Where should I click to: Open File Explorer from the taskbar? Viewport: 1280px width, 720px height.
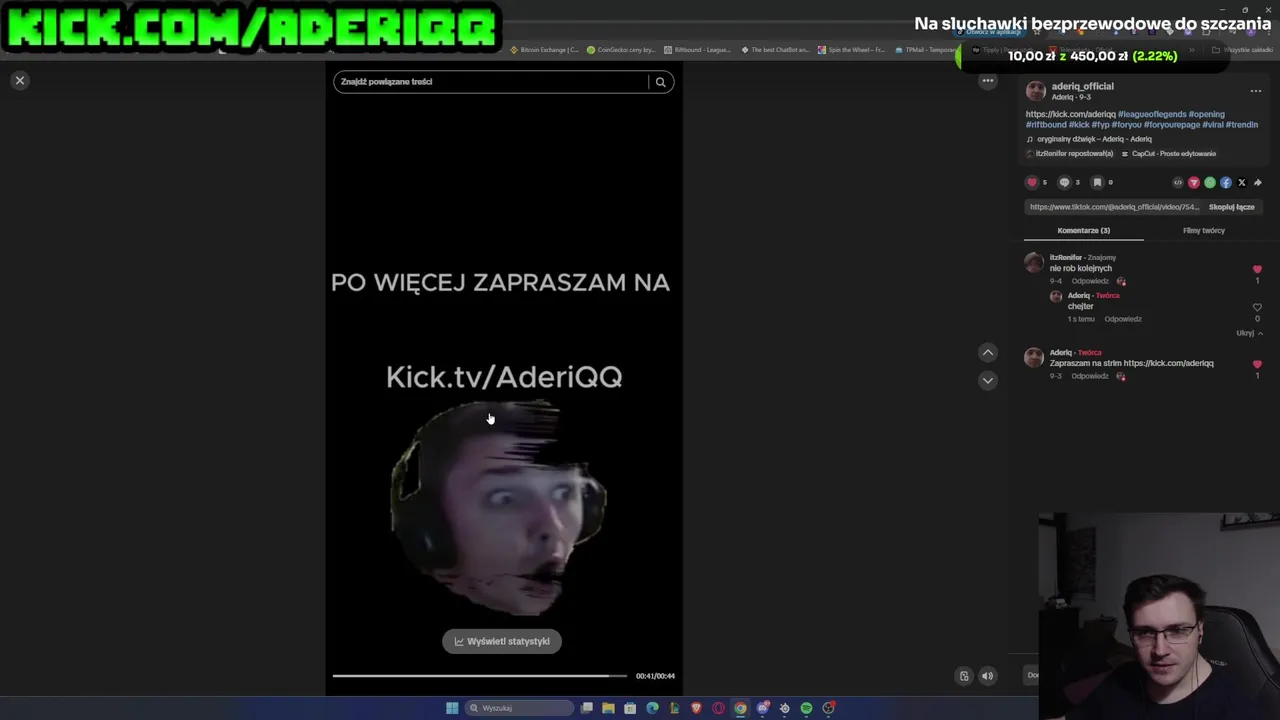click(x=608, y=708)
